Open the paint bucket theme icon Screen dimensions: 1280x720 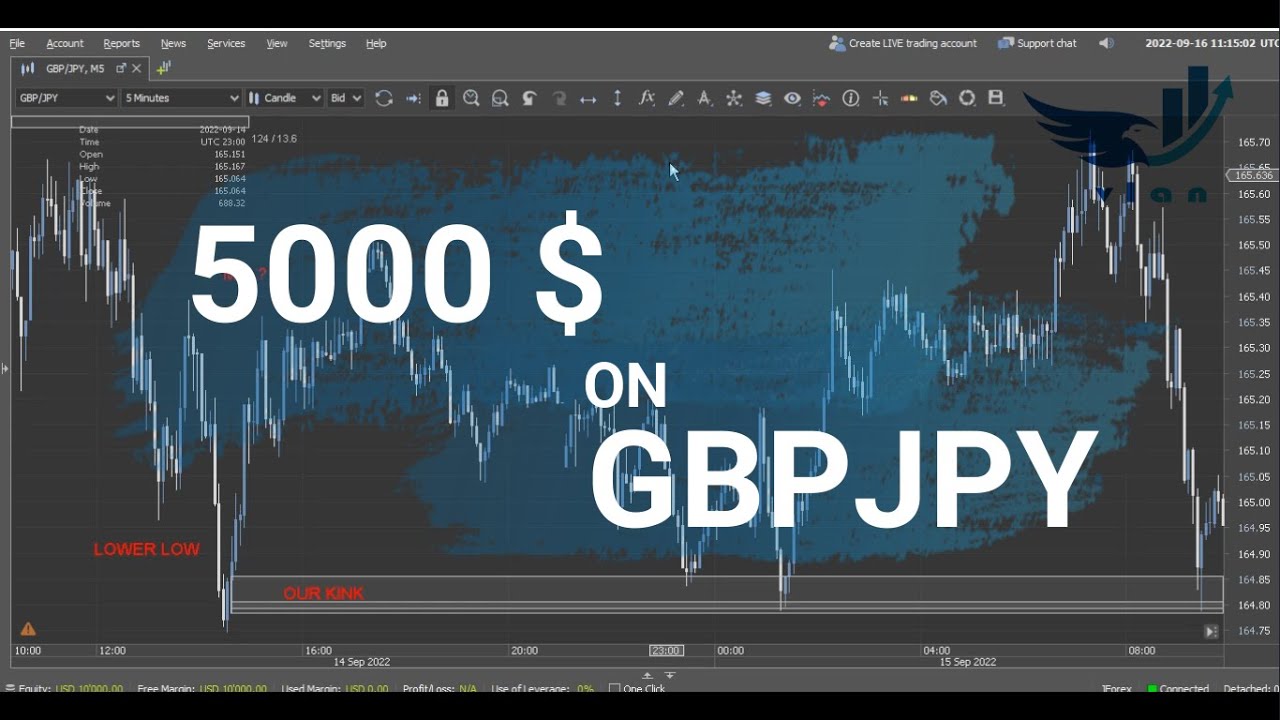(938, 98)
